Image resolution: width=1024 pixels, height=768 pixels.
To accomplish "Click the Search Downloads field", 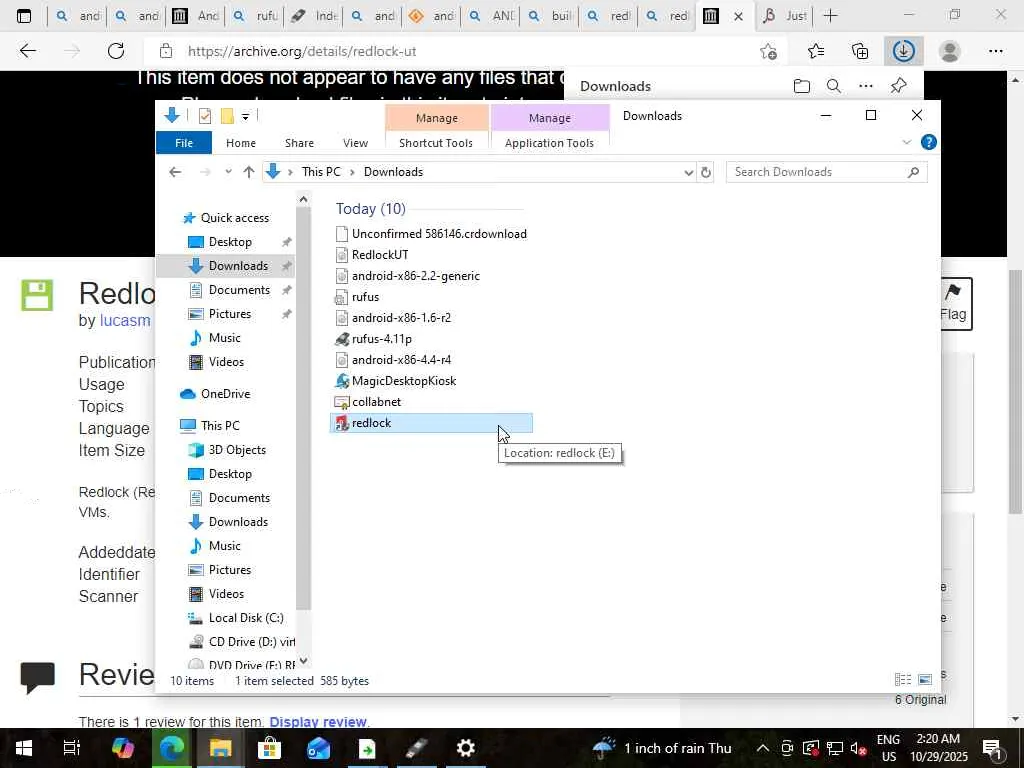I will point(826,172).
